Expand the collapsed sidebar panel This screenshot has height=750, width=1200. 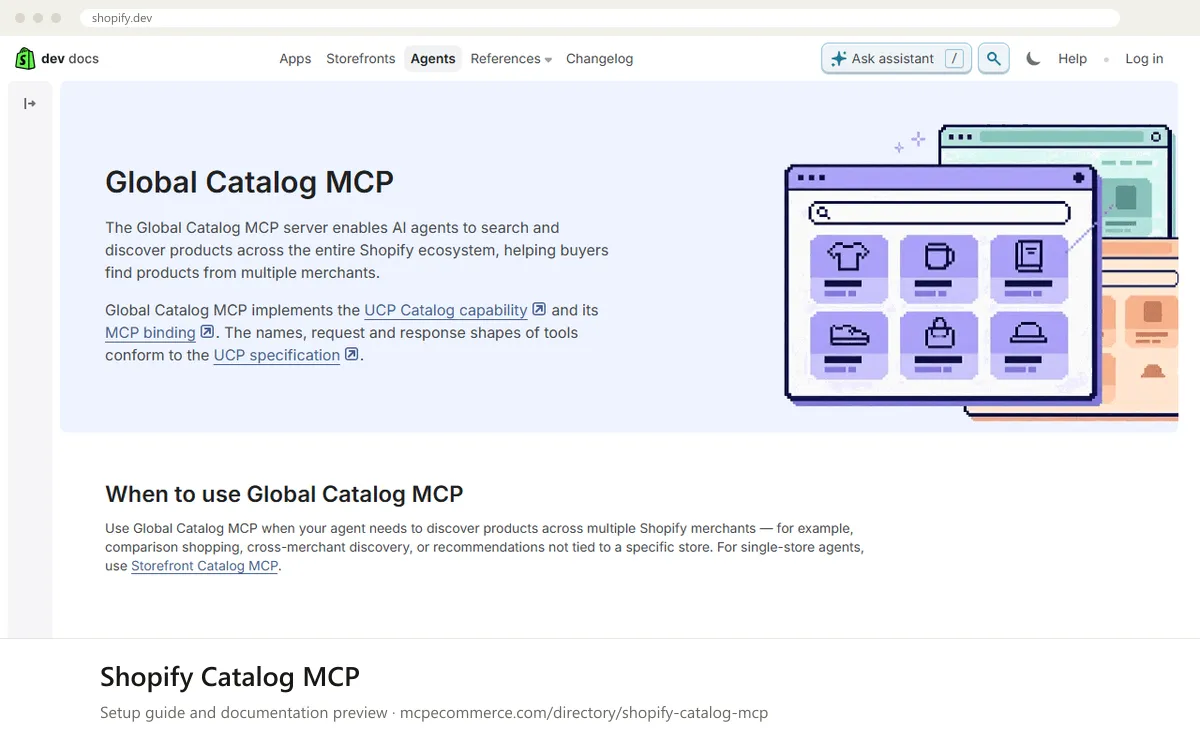pos(30,103)
